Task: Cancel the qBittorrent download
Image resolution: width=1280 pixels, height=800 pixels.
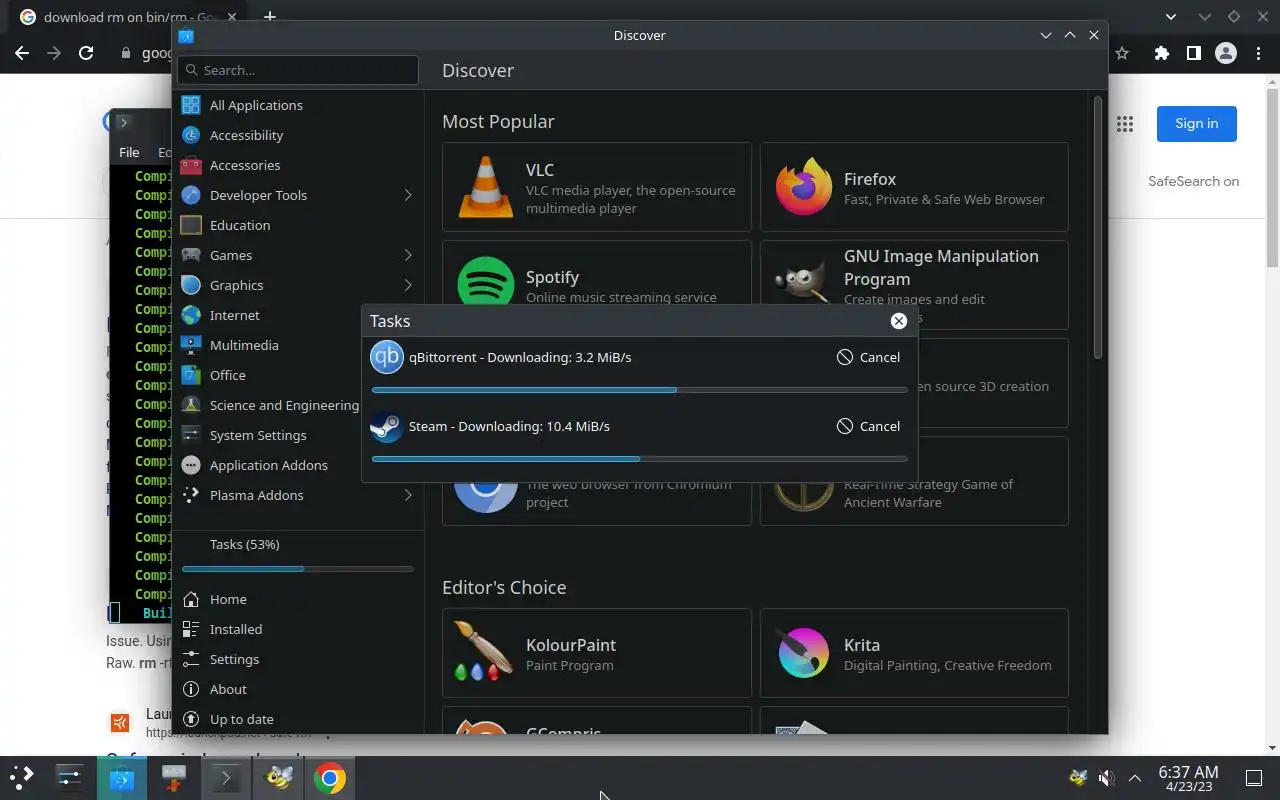Action: click(868, 357)
